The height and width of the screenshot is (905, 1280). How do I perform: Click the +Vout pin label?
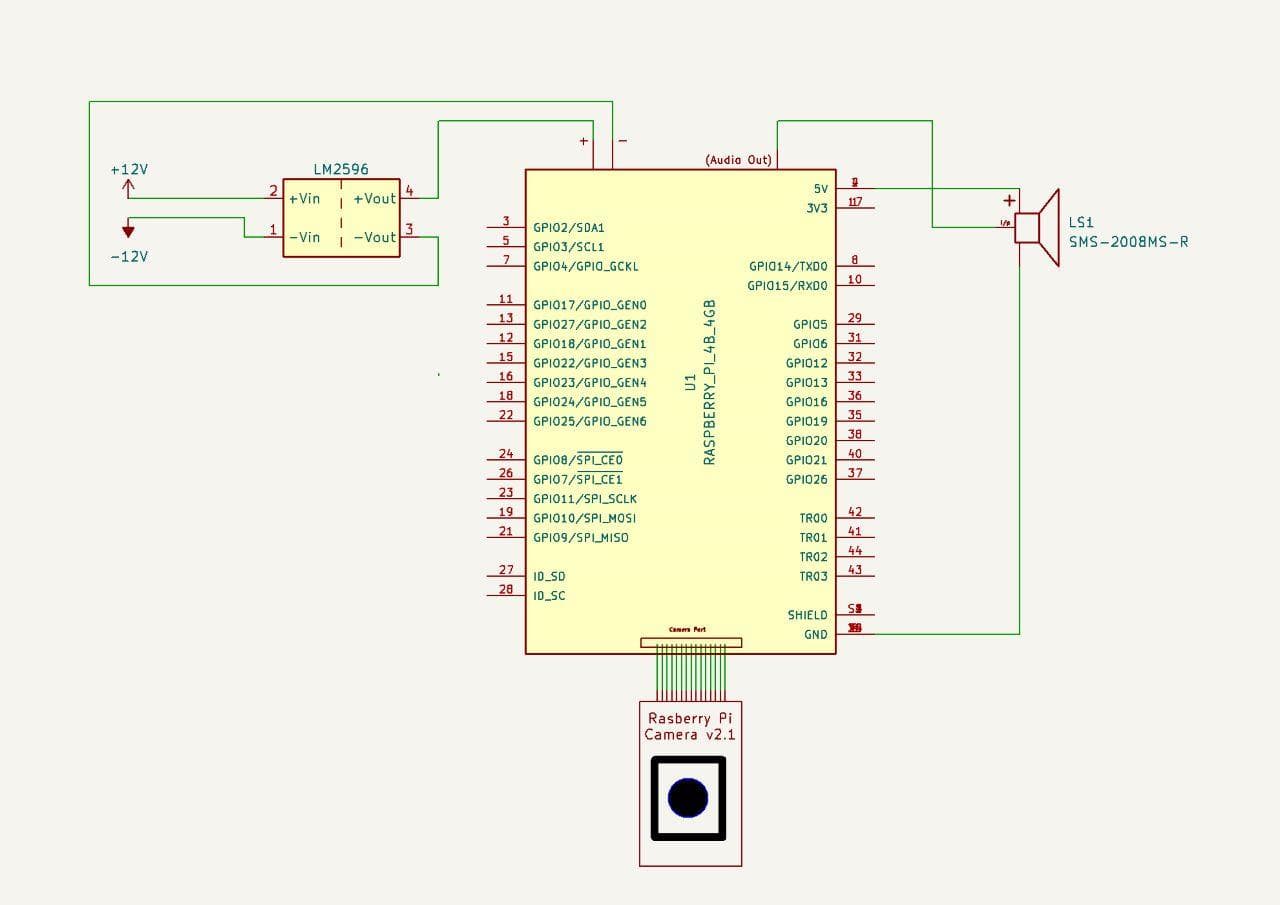(x=375, y=199)
